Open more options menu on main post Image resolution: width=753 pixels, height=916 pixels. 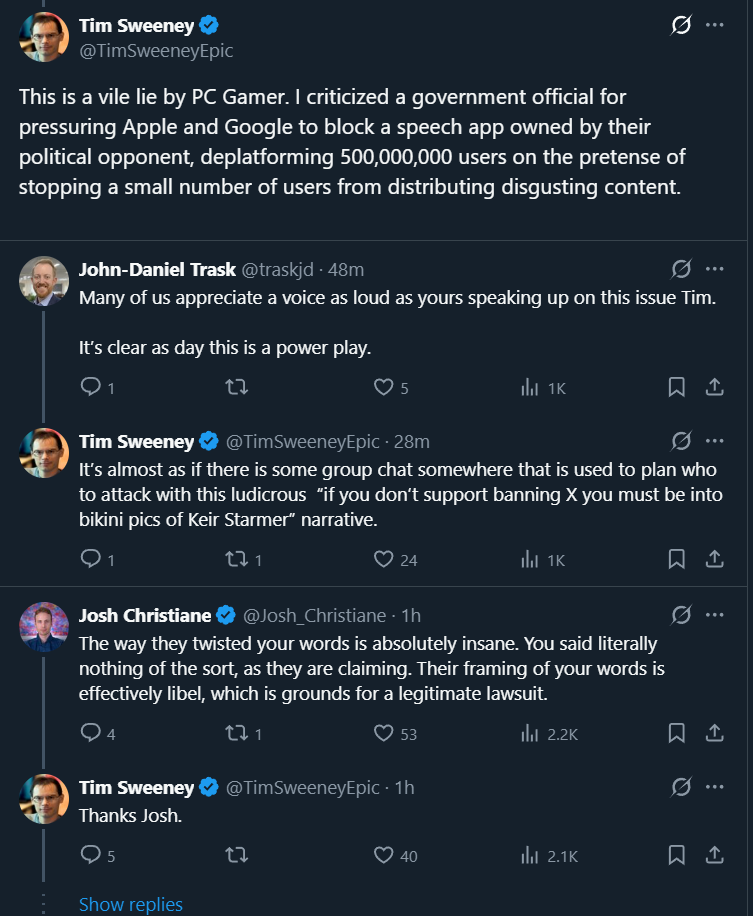click(714, 26)
